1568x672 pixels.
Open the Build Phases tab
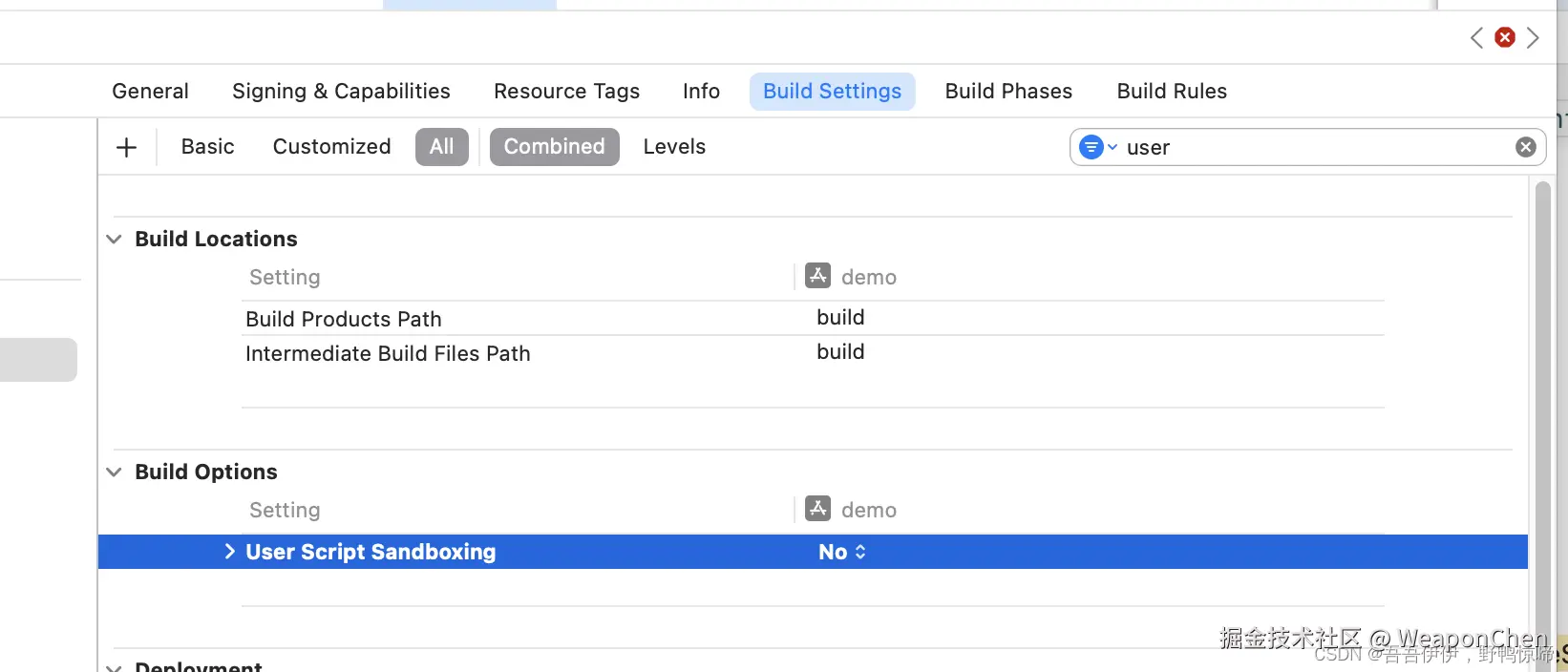pos(1008,92)
